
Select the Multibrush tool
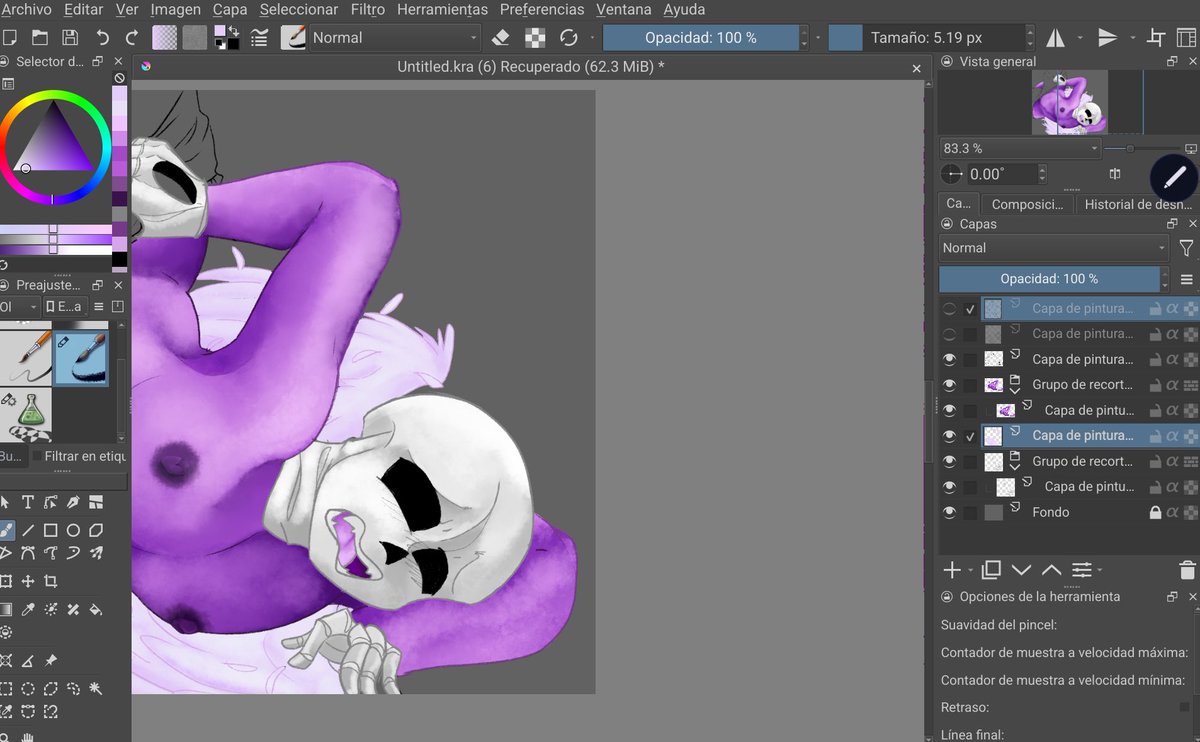pos(96,553)
